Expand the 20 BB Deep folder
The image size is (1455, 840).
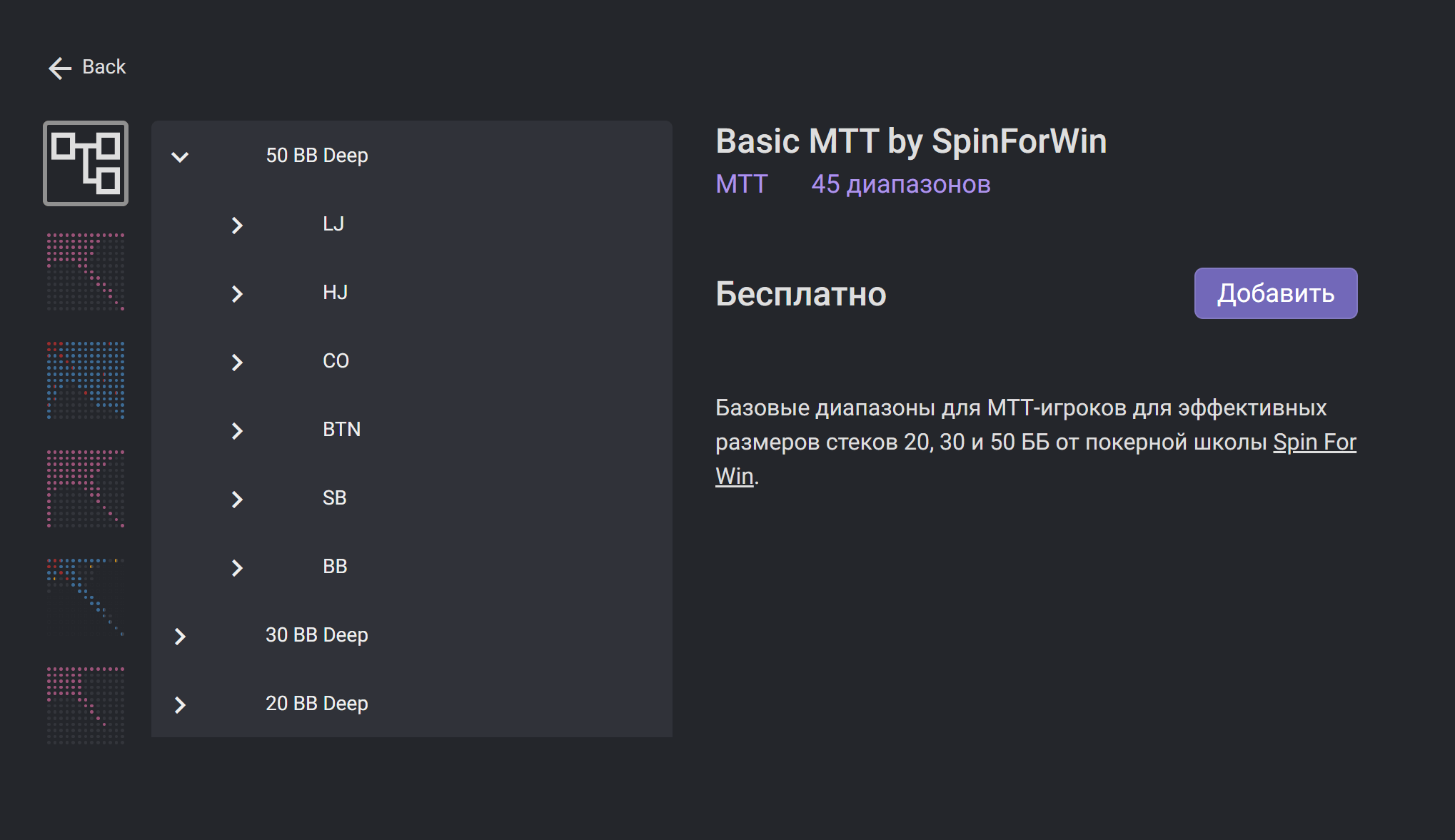(180, 705)
